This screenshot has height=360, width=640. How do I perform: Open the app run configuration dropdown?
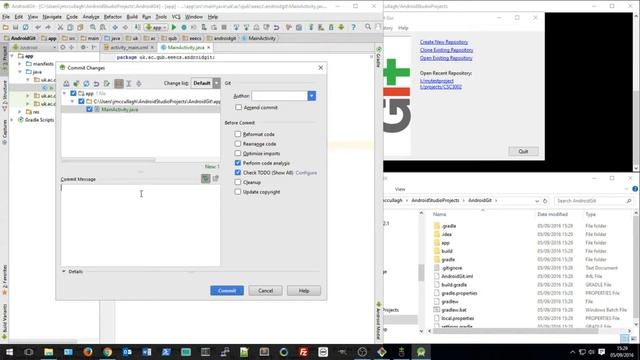point(156,27)
